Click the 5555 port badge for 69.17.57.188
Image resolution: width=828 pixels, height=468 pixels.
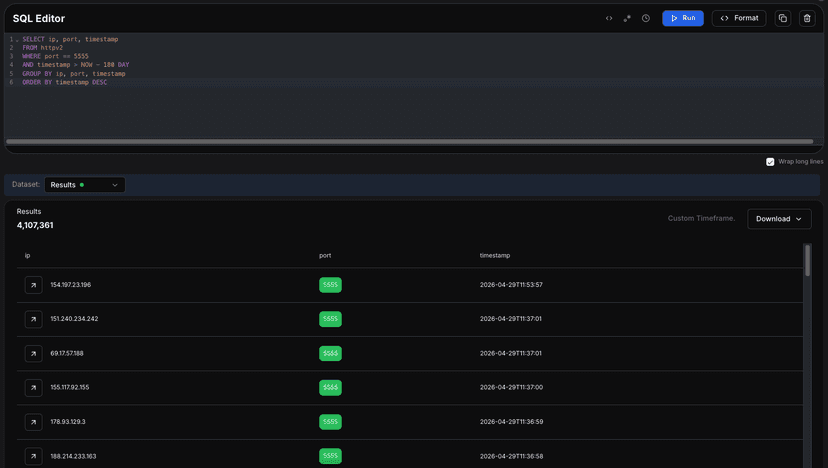point(330,353)
